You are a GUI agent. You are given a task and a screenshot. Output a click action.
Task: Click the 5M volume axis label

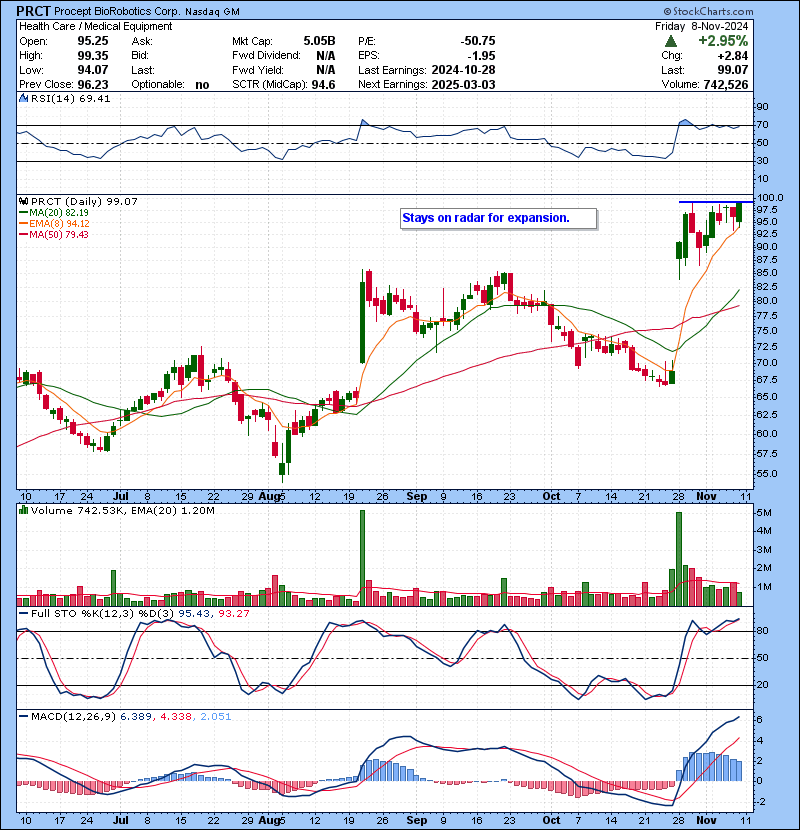coord(765,513)
